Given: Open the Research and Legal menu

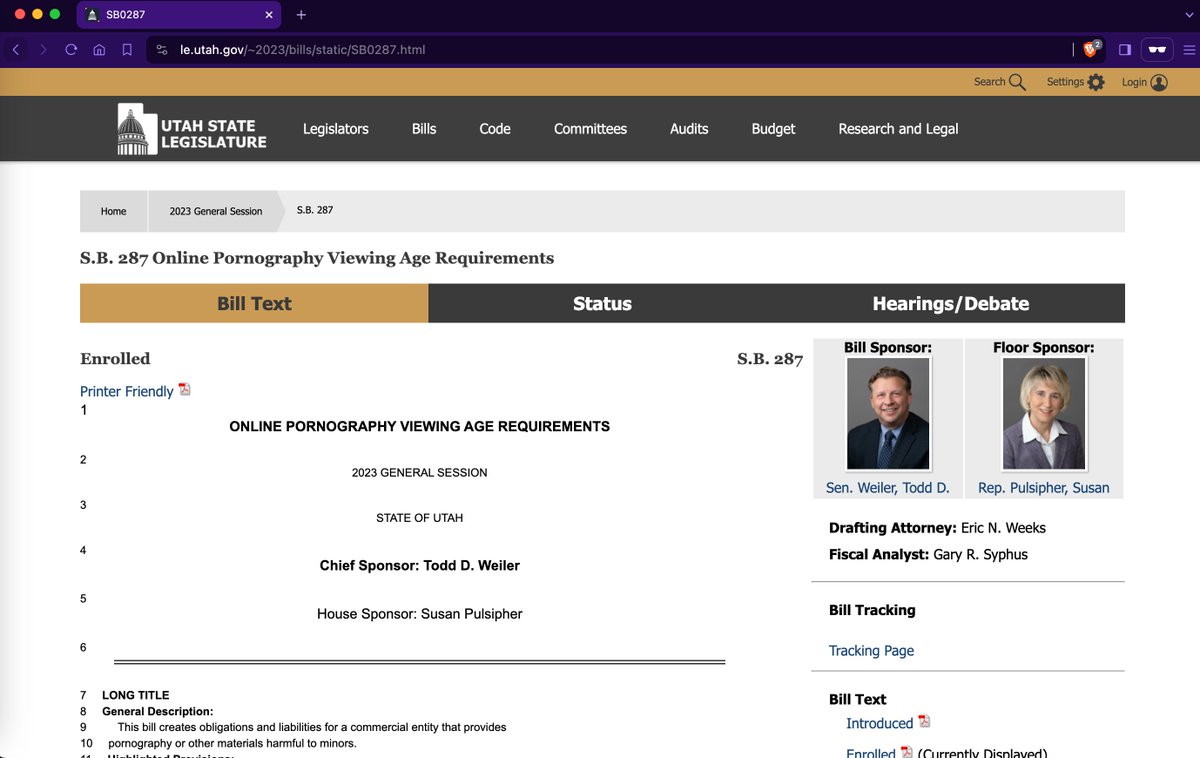Looking at the screenshot, I should [x=898, y=129].
